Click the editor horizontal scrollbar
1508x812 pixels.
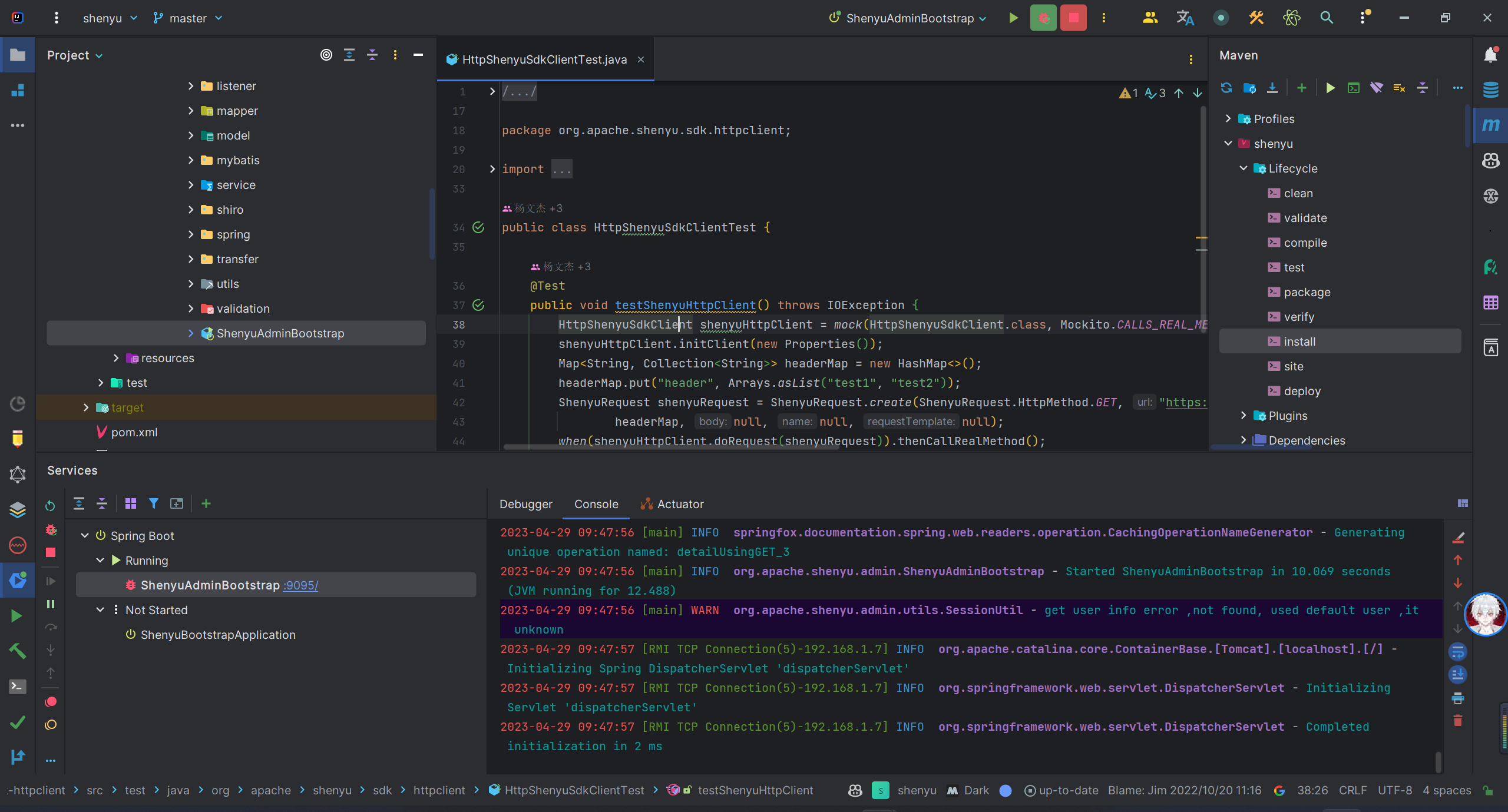(672, 448)
